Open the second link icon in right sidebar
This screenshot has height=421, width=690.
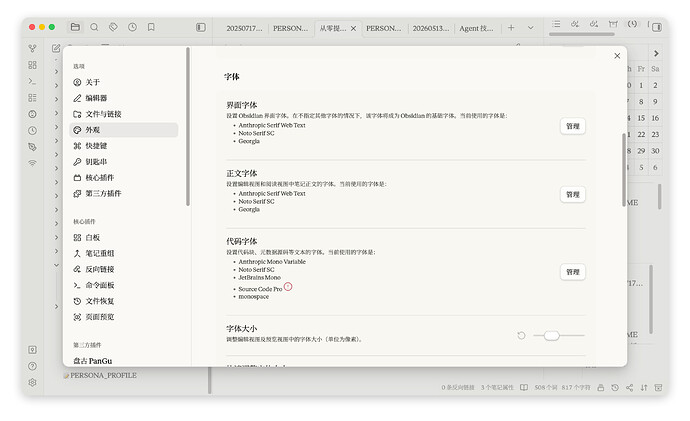(x=594, y=24)
